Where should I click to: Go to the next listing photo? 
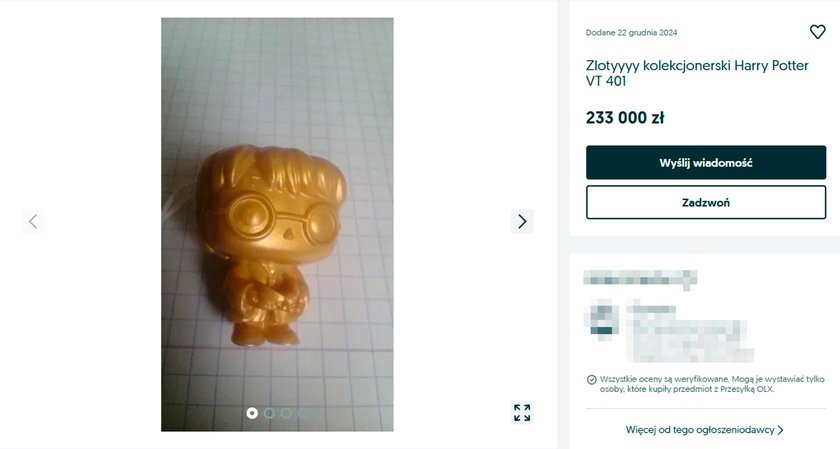coord(522,221)
